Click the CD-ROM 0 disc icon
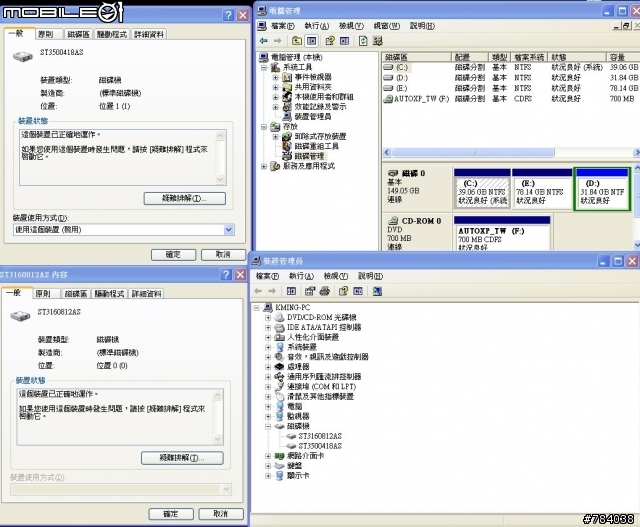This screenshot has width=640, height=527. [393, 221]
